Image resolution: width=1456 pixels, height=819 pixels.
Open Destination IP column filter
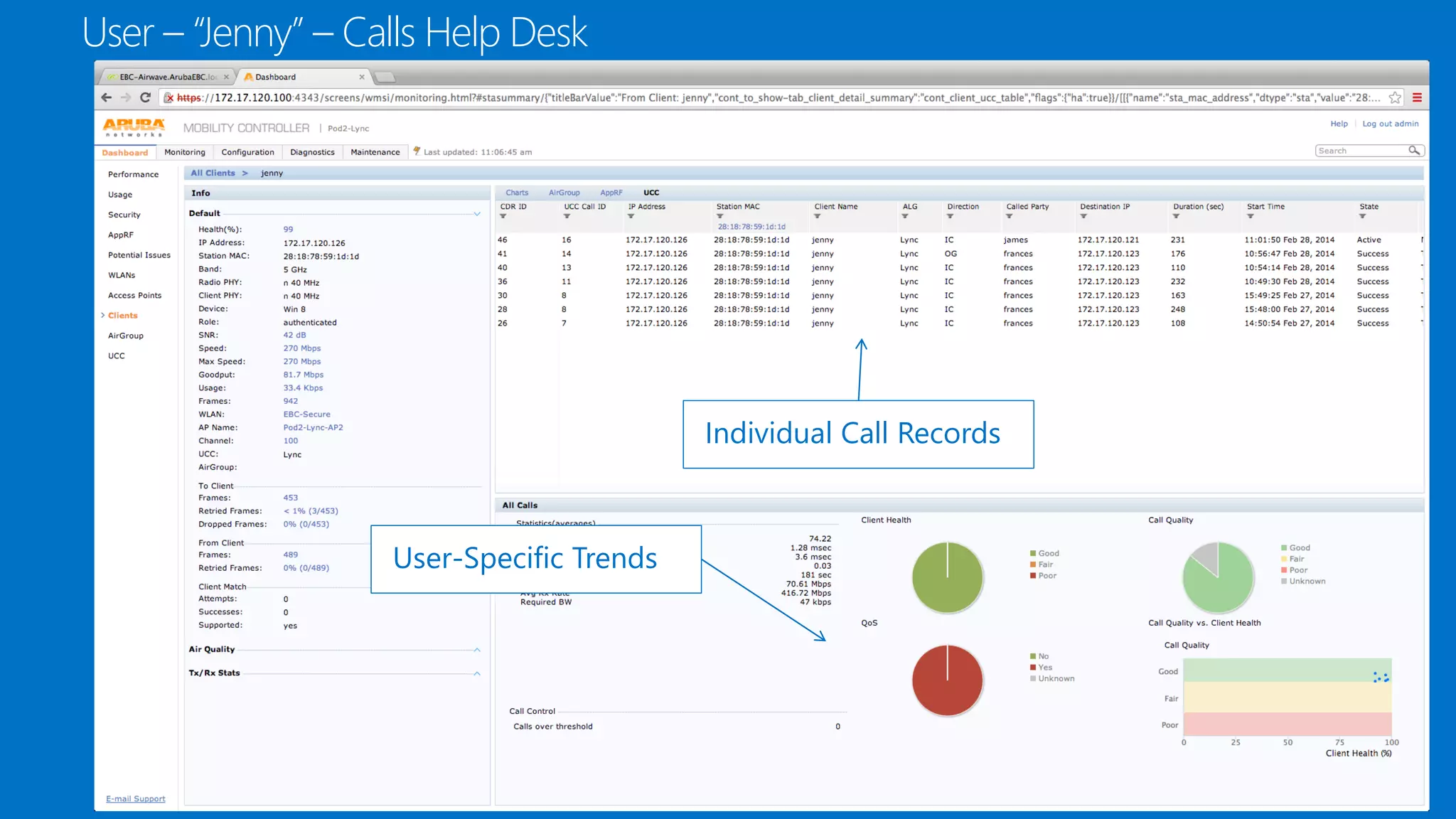coord(1083,216)
